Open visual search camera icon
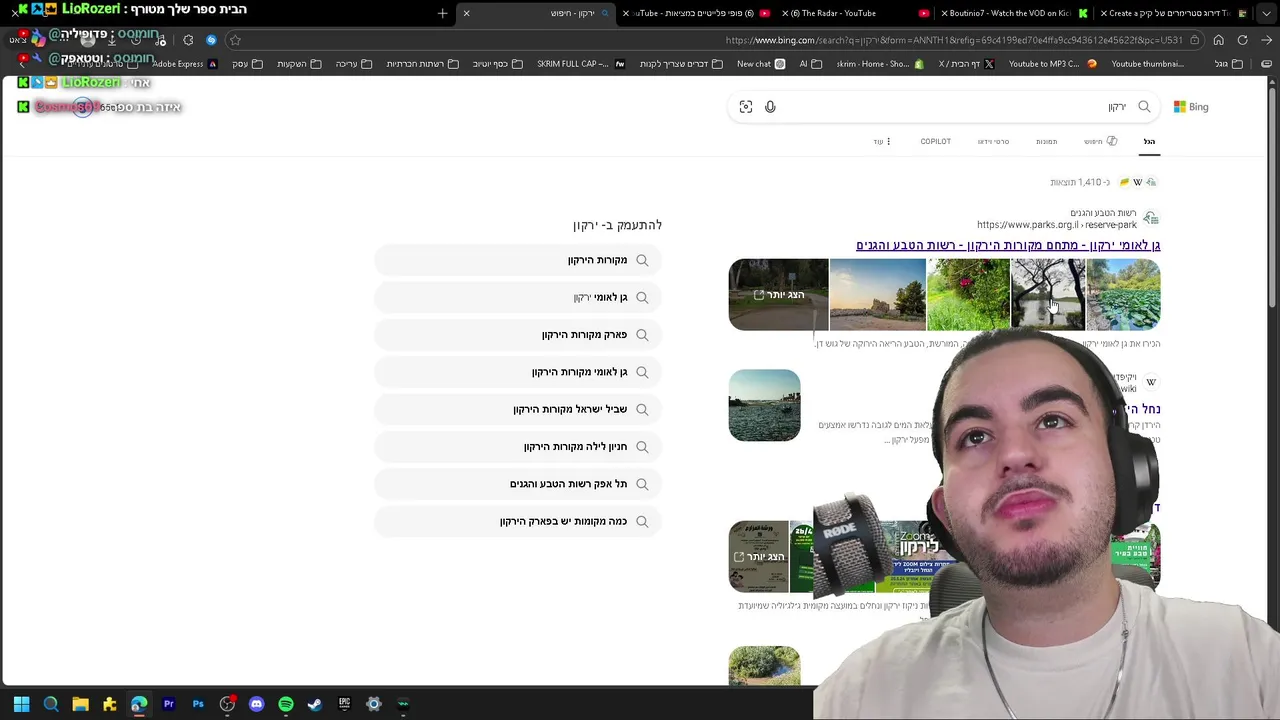 pyautogui.click(x=746, y=107)
